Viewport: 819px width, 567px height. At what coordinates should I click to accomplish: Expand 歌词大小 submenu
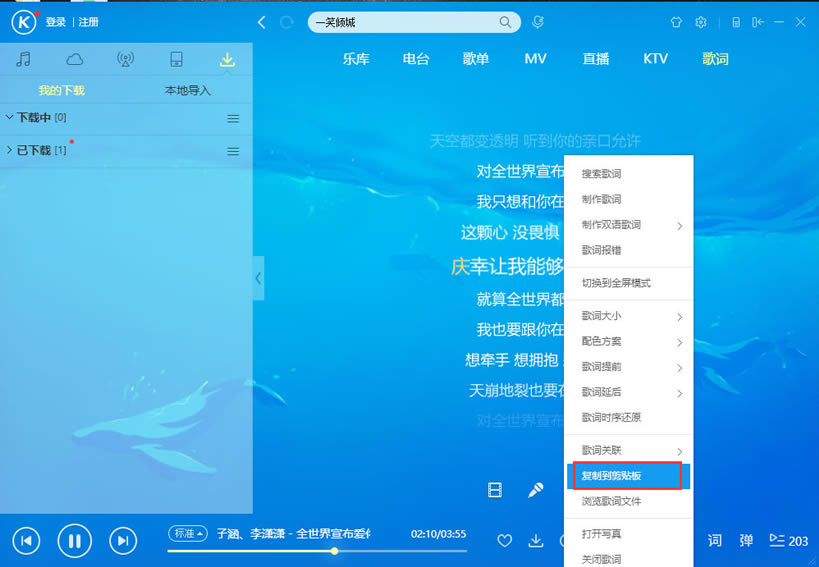pos(629,316)
